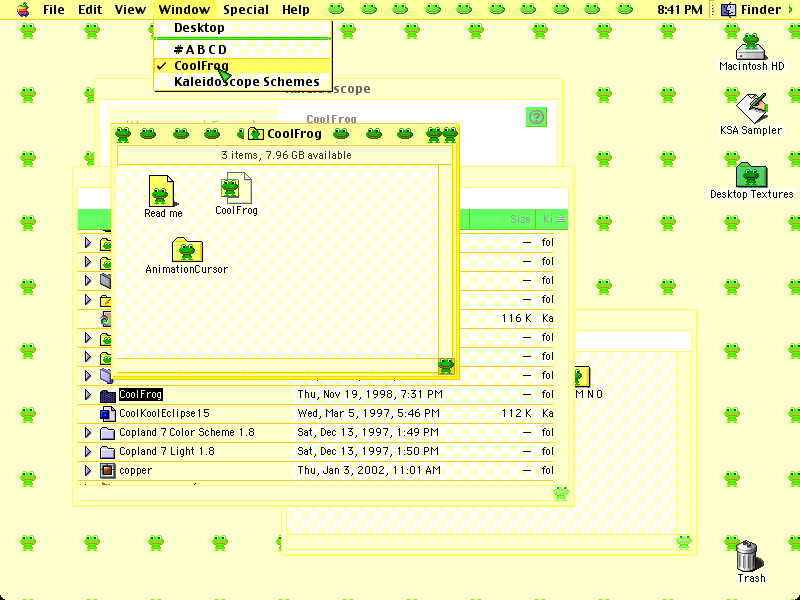800x600 pixels.
Task: Click the CoolFrog folder icon in list row
Action: pyautogui.click(x=108, y=395)
